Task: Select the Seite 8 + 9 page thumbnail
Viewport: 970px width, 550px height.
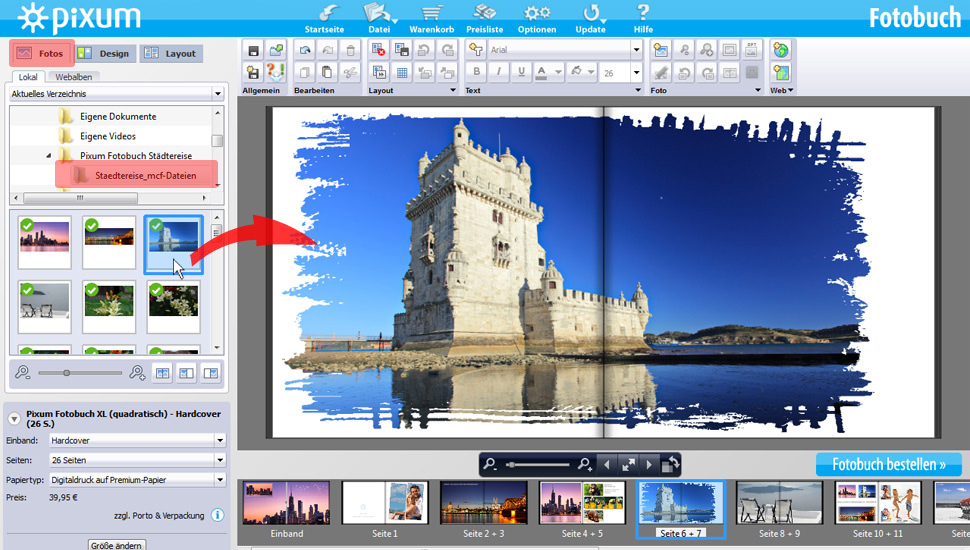Action: [x=779, y=503]
